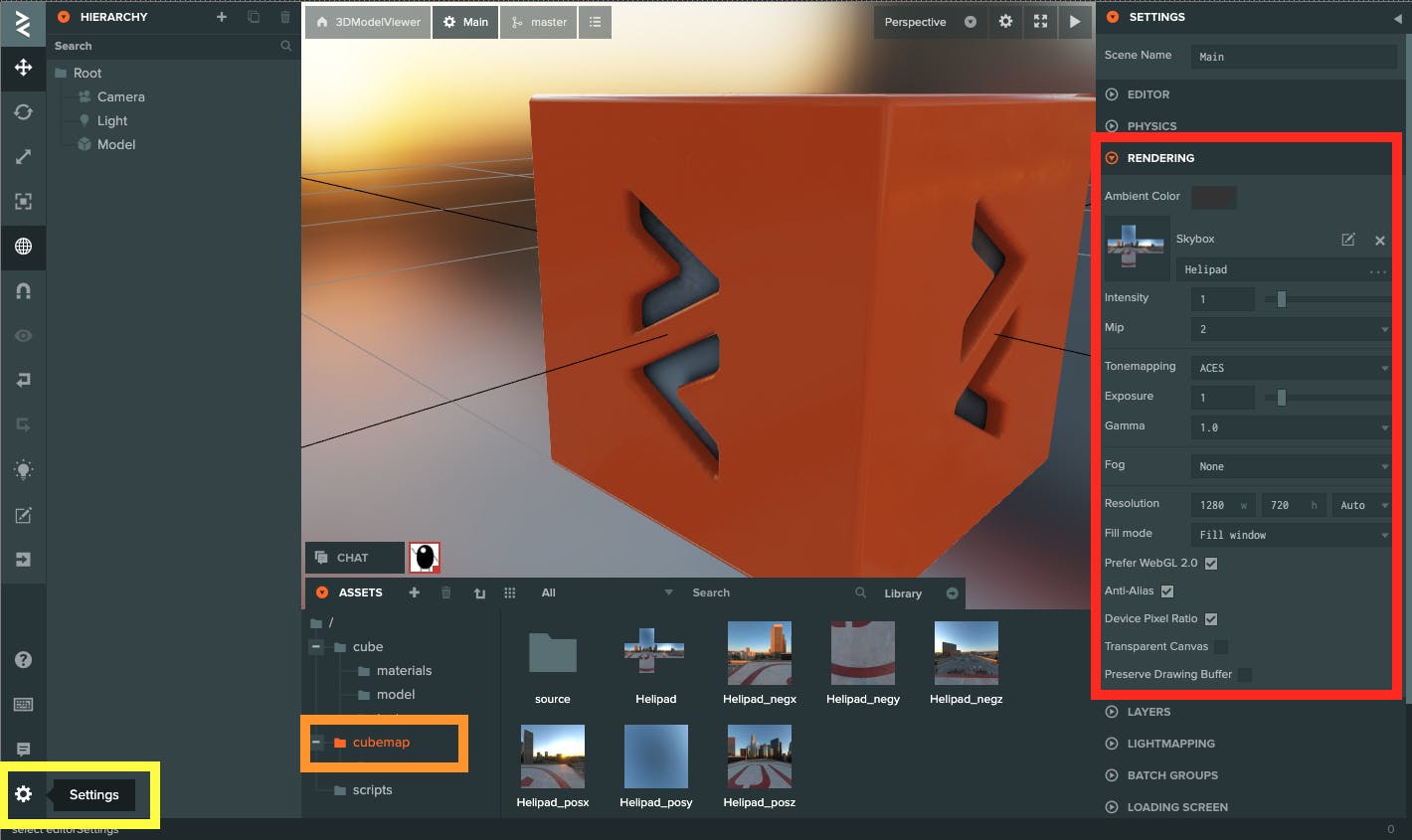
Task: Toggle the snap magnet icon
Action: (23, 291)
